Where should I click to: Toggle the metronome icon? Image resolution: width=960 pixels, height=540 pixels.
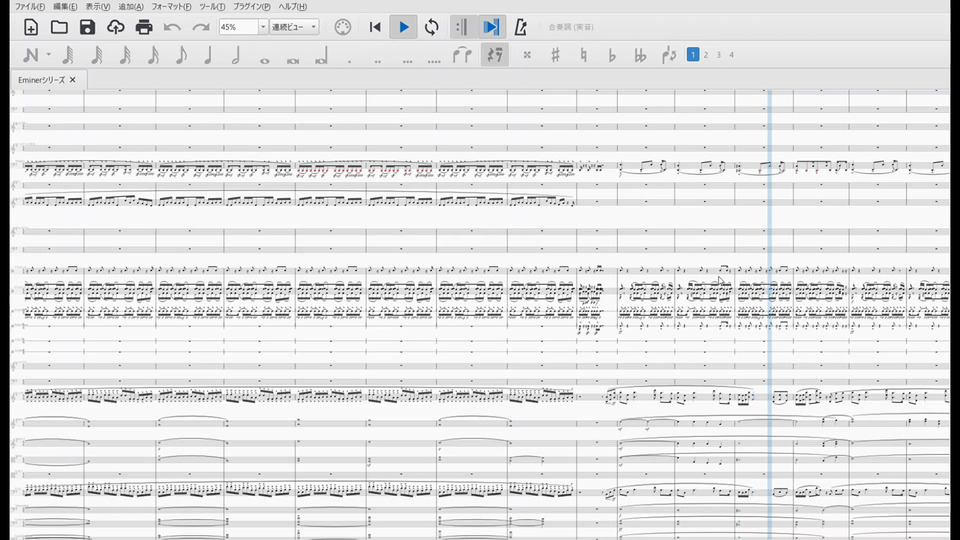click(x=520, y=27)
